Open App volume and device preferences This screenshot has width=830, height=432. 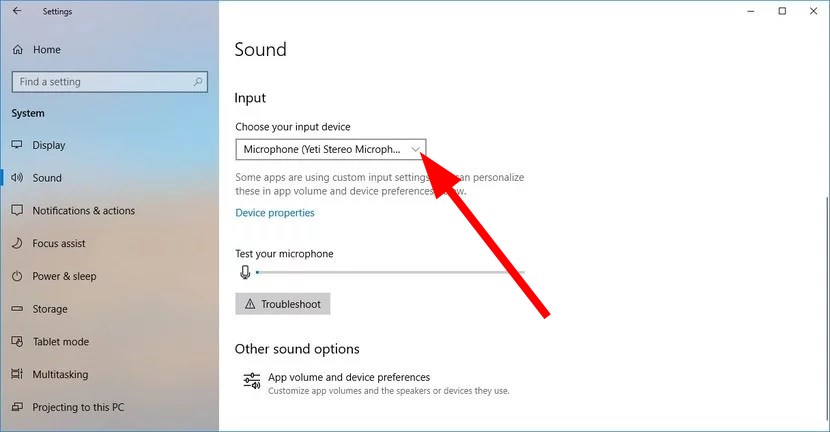click(x=349, y=377)
